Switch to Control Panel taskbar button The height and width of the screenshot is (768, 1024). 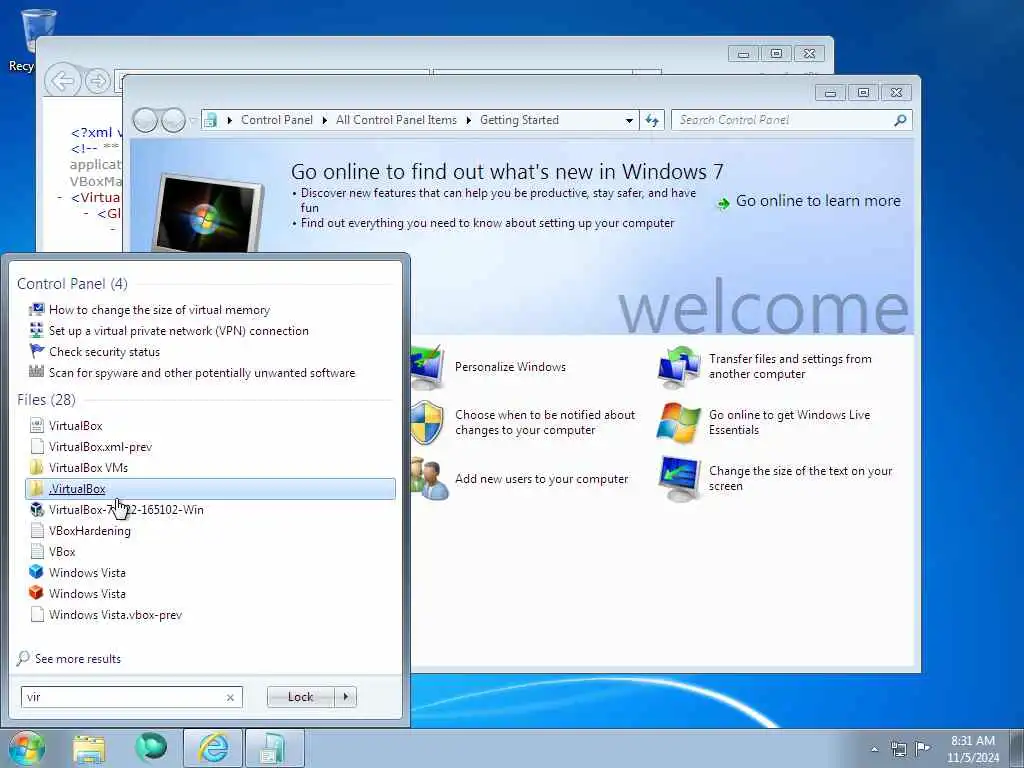[274, 748]
